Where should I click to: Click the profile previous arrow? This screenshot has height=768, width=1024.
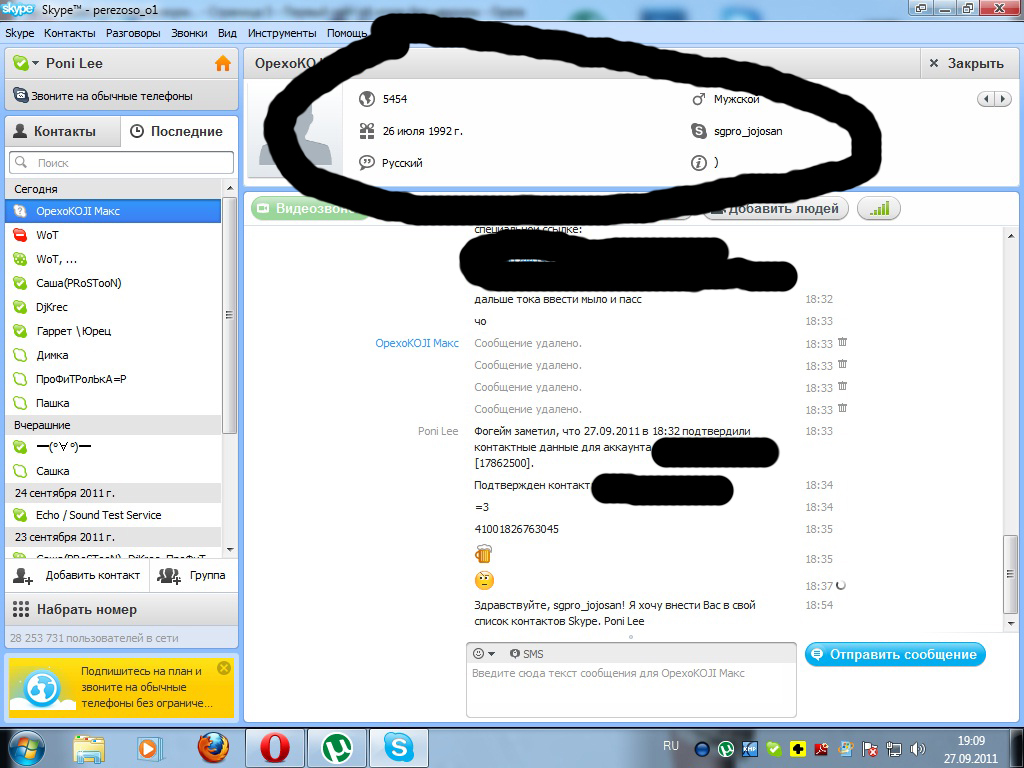[x=985, y=99]
